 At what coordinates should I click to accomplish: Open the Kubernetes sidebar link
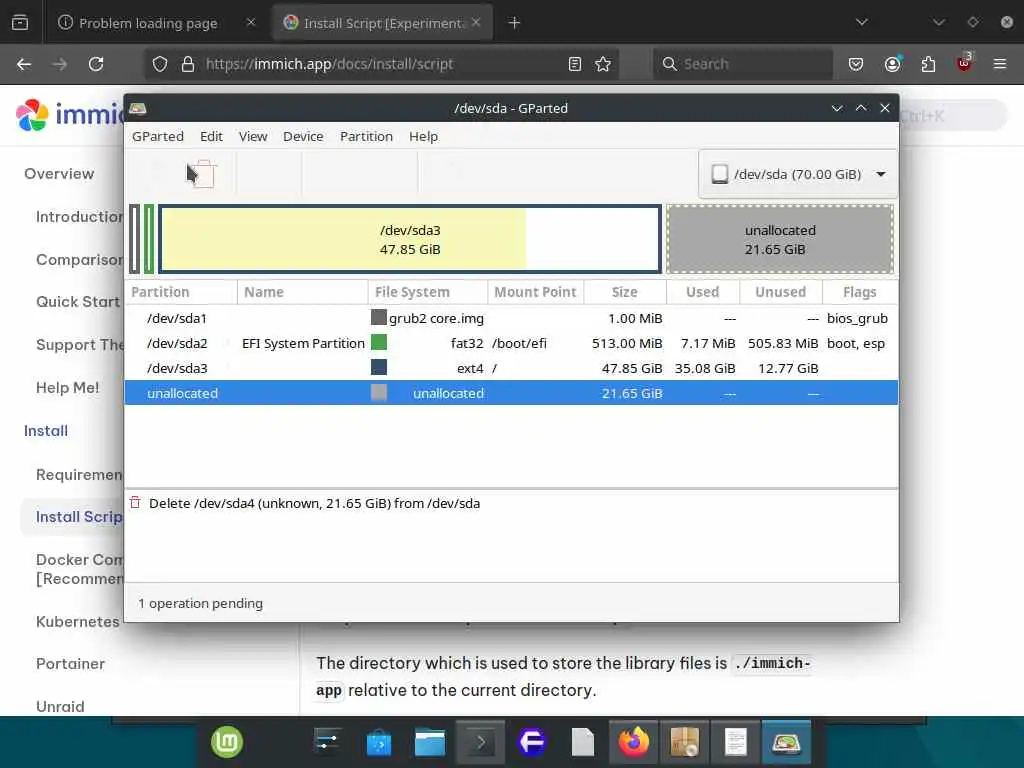click(78, 622)
